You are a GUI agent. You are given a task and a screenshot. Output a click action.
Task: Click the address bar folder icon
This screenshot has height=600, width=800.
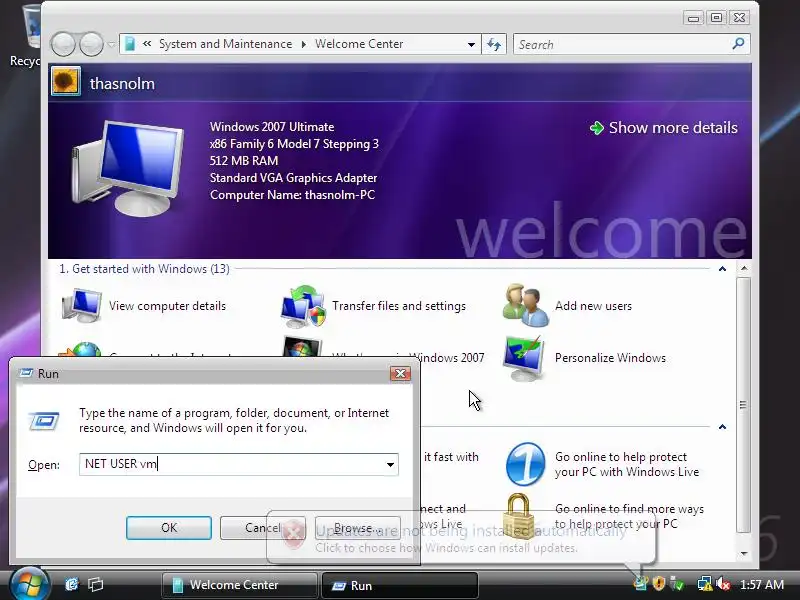[130, 44]
